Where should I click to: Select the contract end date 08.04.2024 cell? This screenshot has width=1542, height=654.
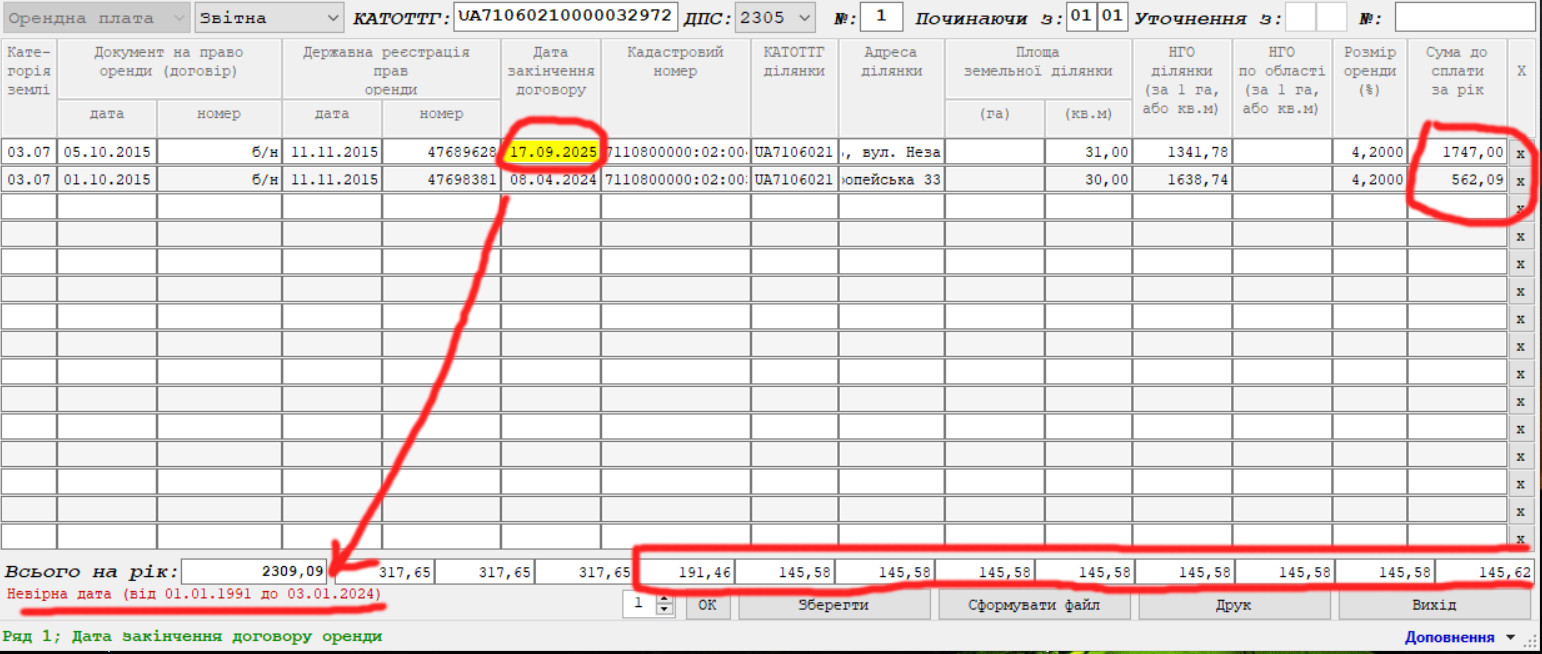pyautogui.click(x=551, y=180)
